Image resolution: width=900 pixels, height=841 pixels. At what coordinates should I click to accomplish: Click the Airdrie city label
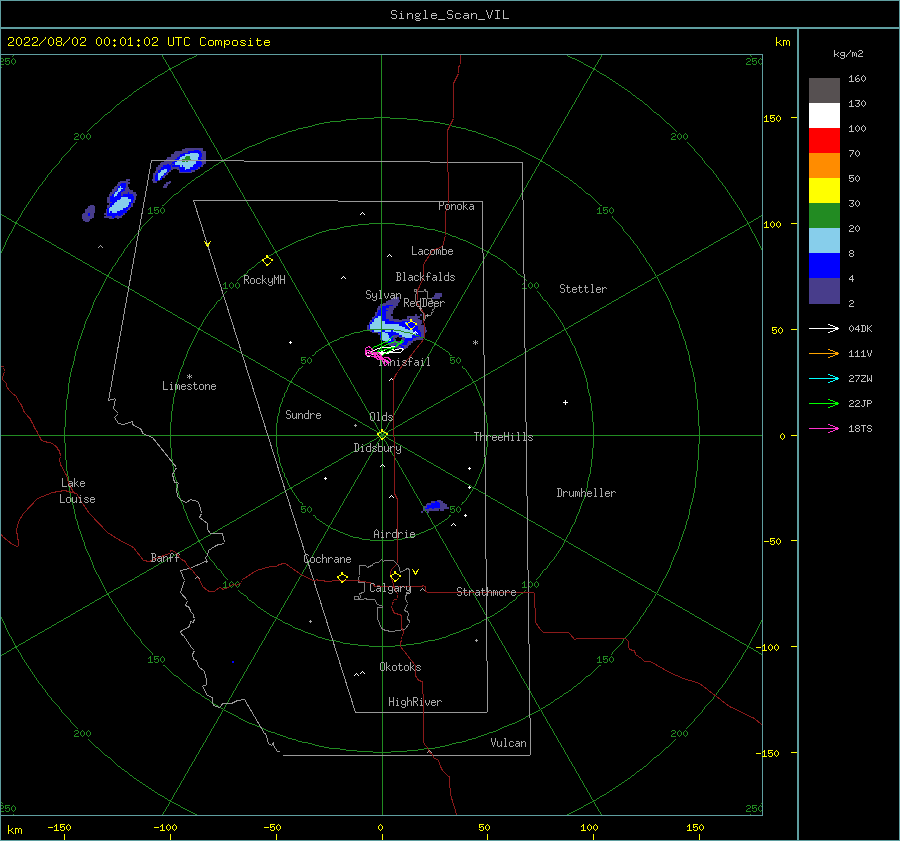point(394,534)
